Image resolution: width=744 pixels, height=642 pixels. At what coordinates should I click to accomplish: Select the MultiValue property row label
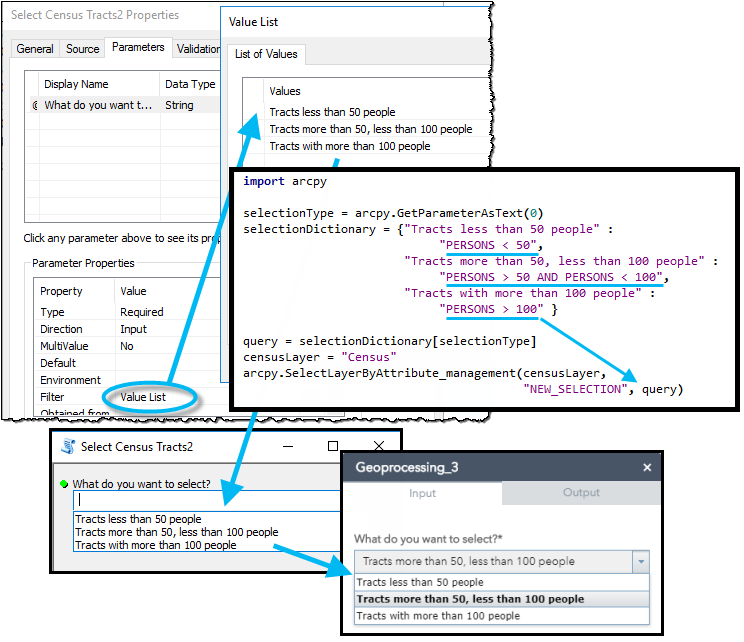click(64, 346)
